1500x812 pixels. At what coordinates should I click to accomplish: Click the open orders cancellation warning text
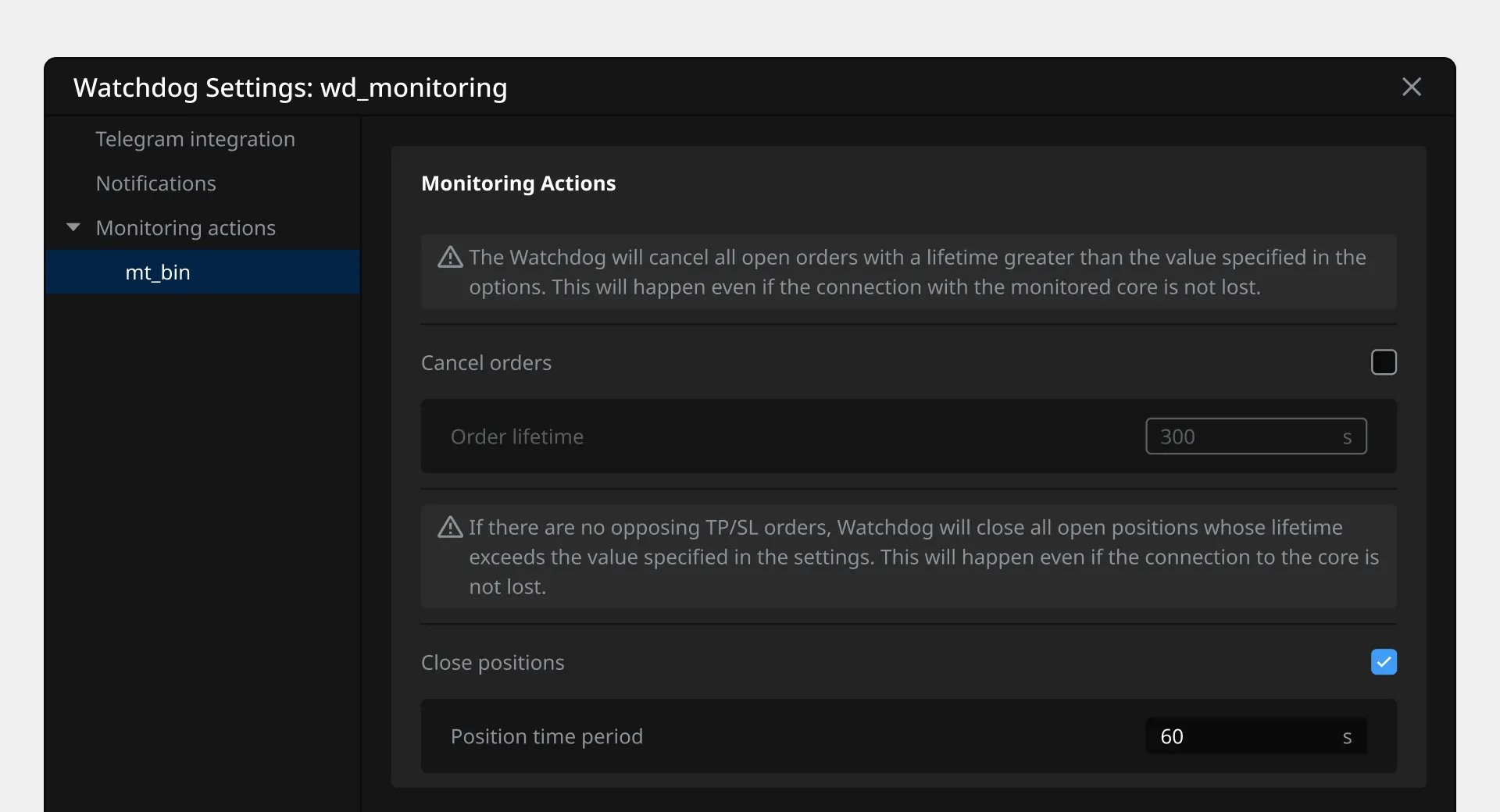917,272
